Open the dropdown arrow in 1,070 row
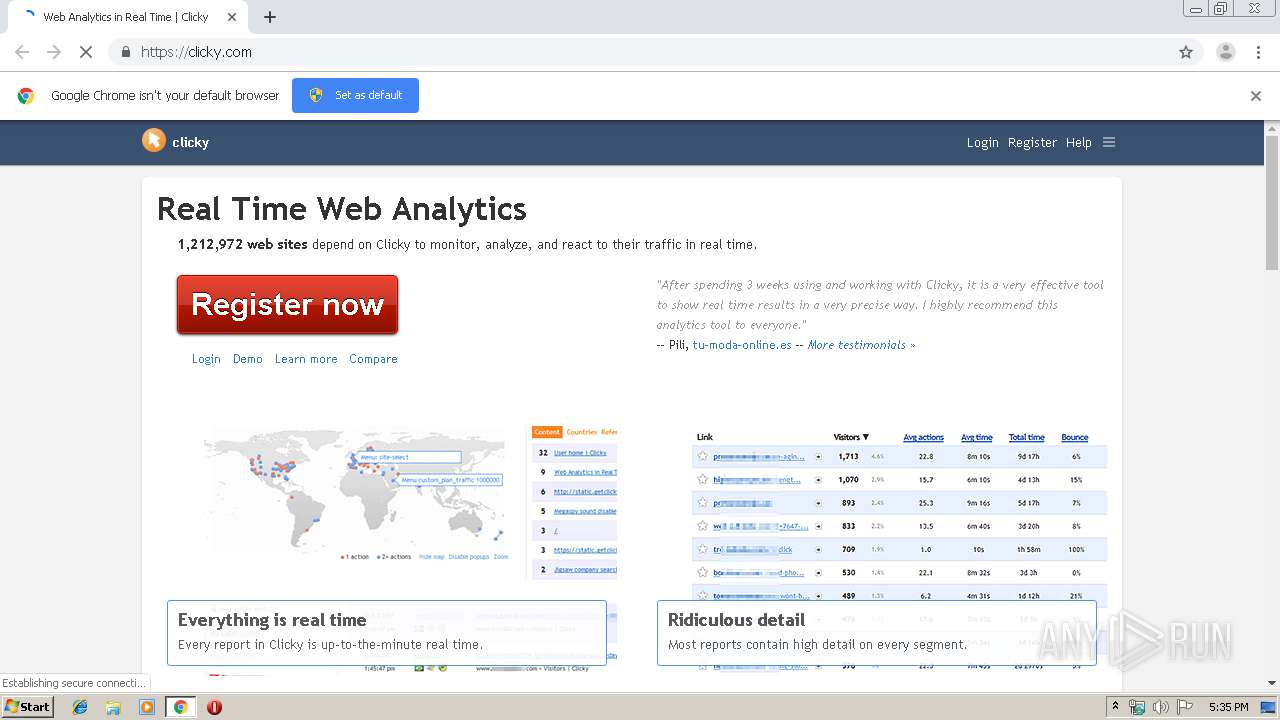The height and width of the screenshot is (720, 1280). (x=819, y=480)
